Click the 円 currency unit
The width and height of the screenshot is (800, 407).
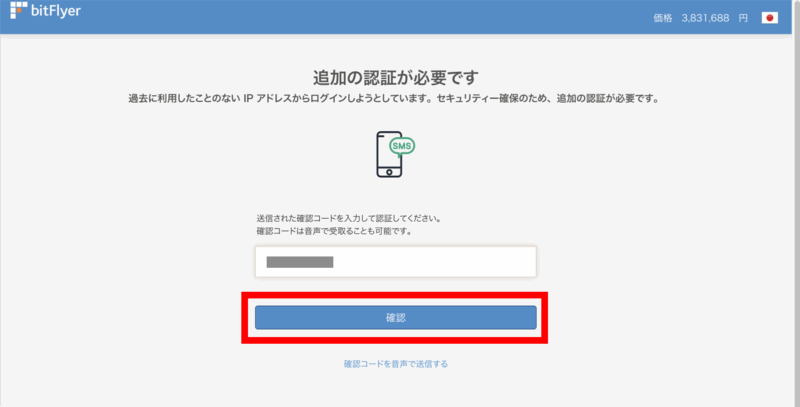click(743, 18)
